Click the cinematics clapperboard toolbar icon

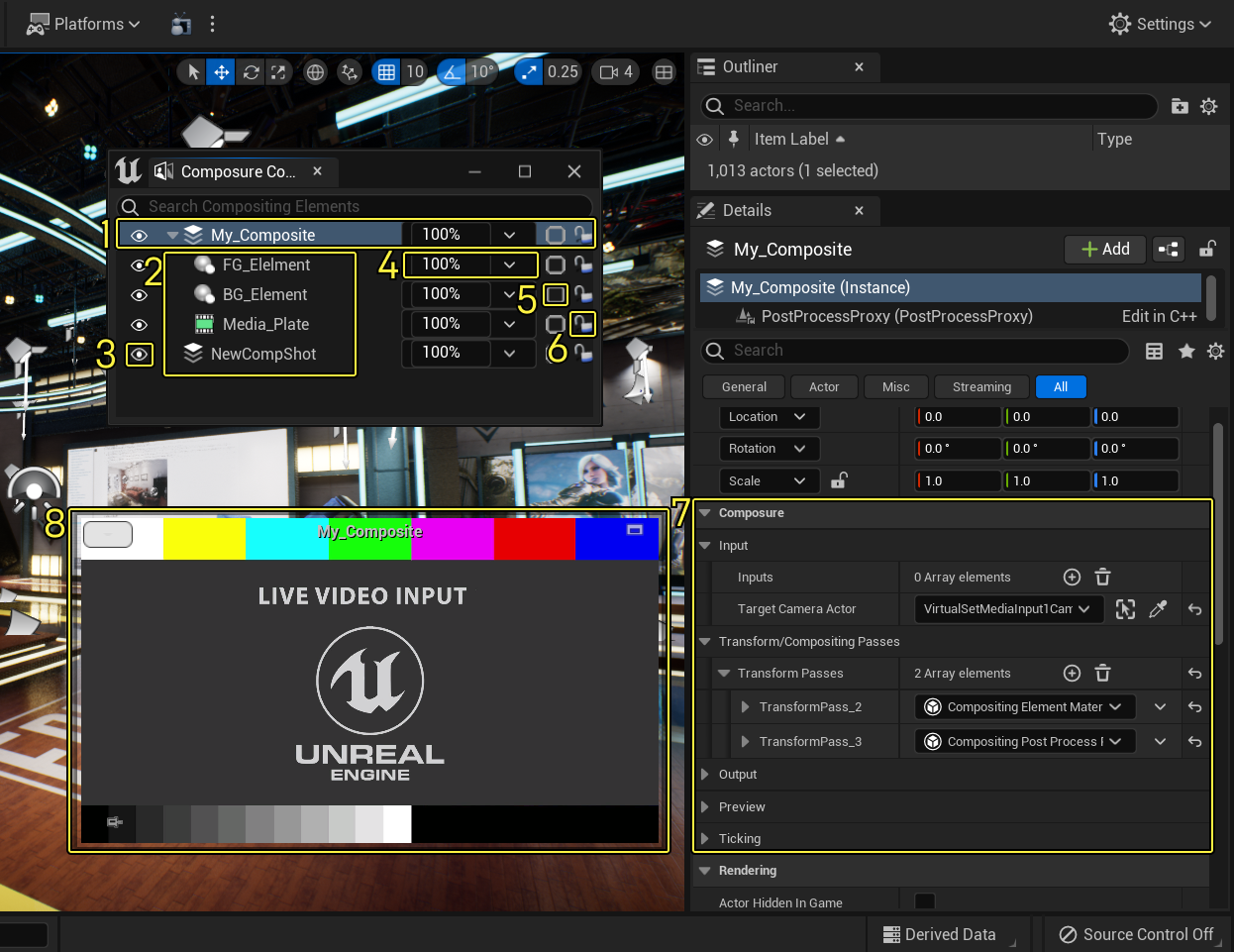(x=180, y=24)
